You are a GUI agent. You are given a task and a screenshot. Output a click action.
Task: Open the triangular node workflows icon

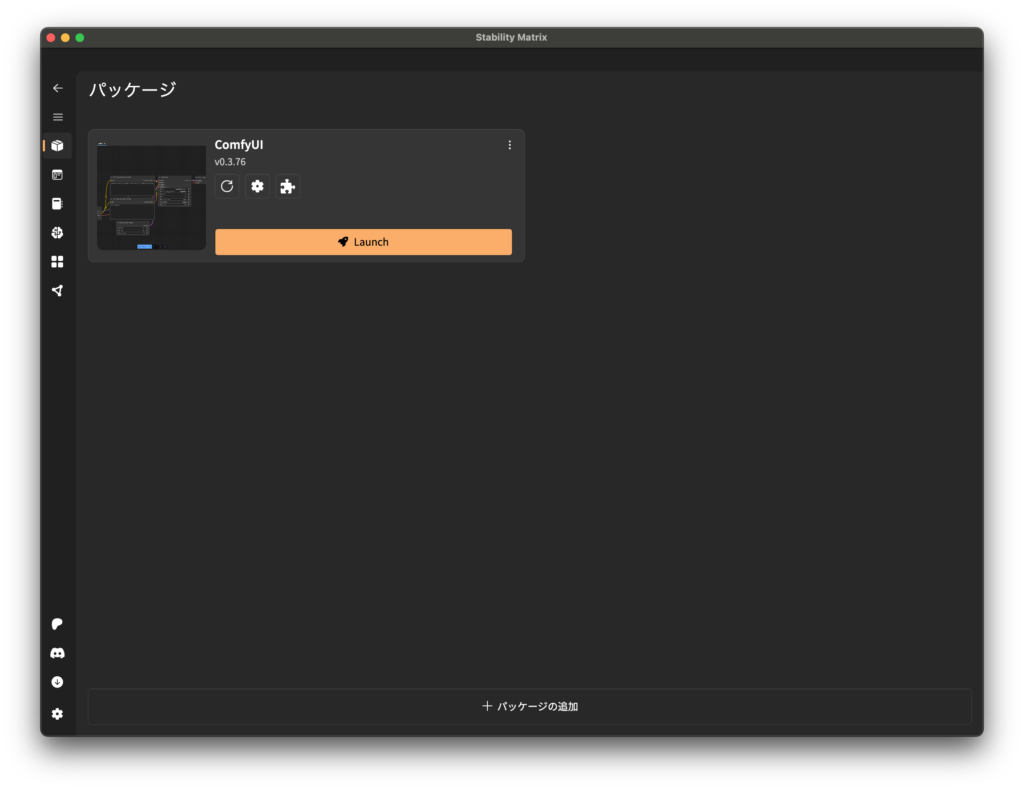(x=57, y=291)
